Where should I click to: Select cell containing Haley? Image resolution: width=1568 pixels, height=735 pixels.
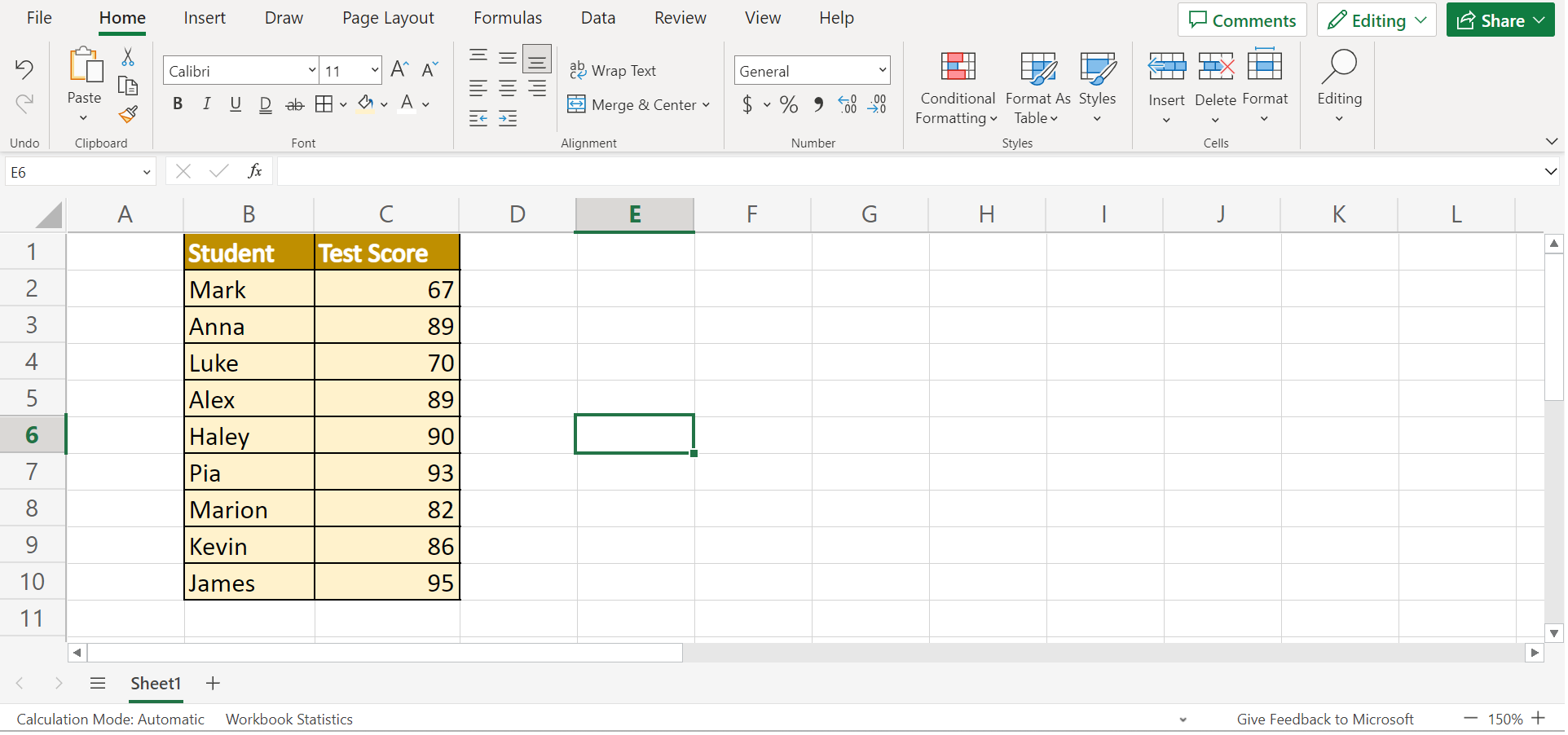(249, 437)
